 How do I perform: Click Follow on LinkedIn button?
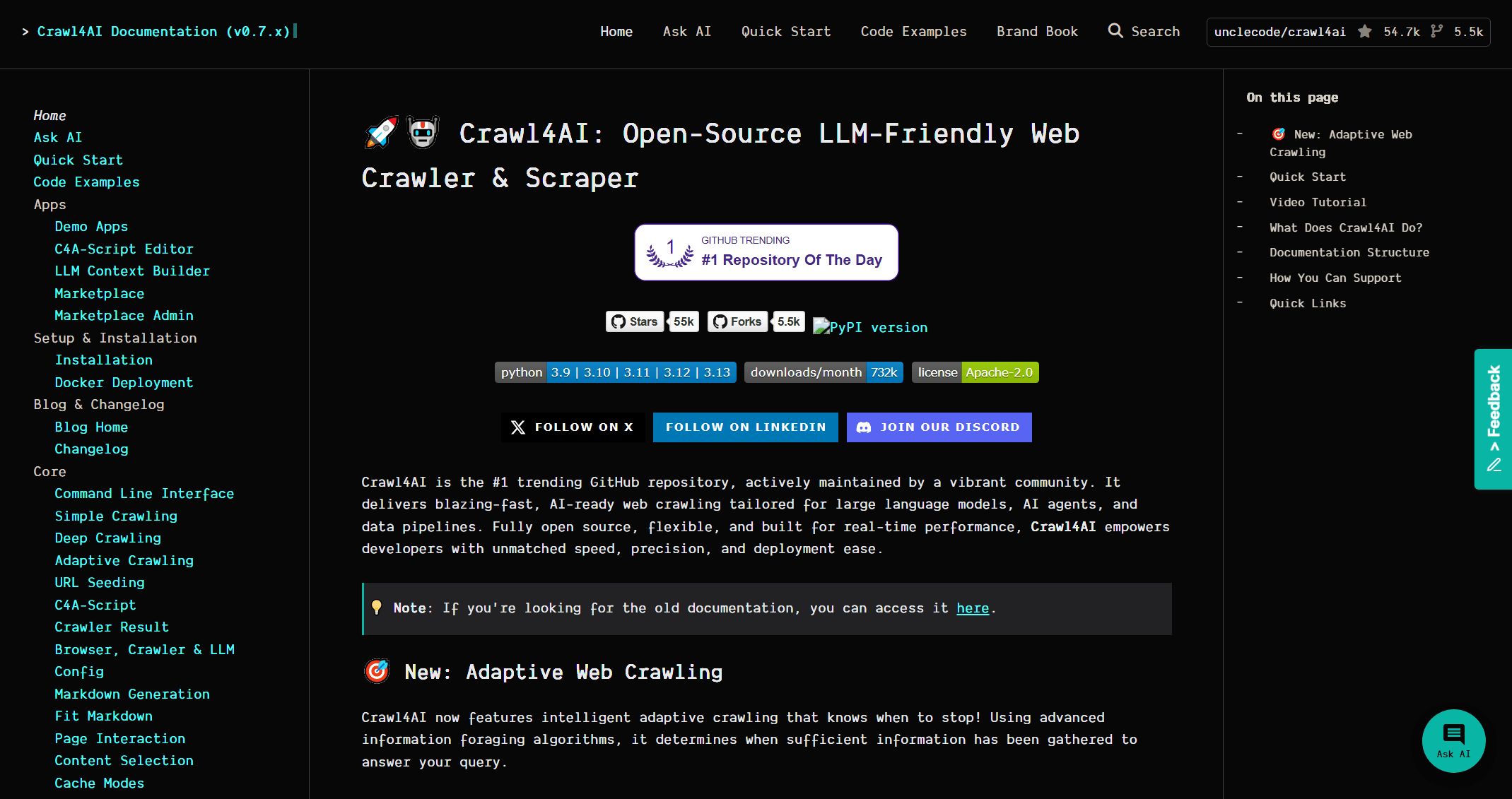pyautogui.click(x=745, y=427)
